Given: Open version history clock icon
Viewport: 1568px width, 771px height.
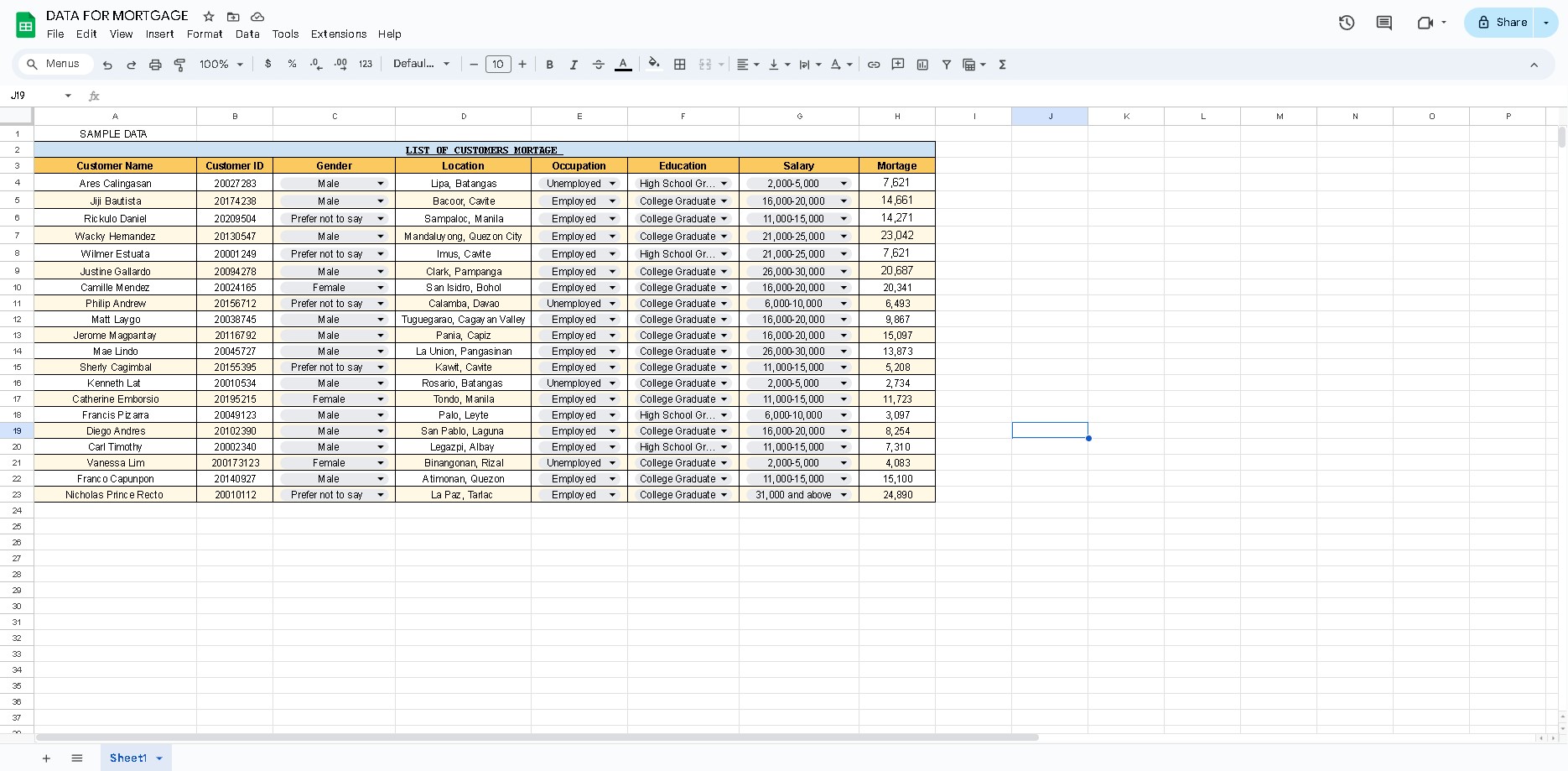Looking at the screenshot, I should click(1347, 23).
